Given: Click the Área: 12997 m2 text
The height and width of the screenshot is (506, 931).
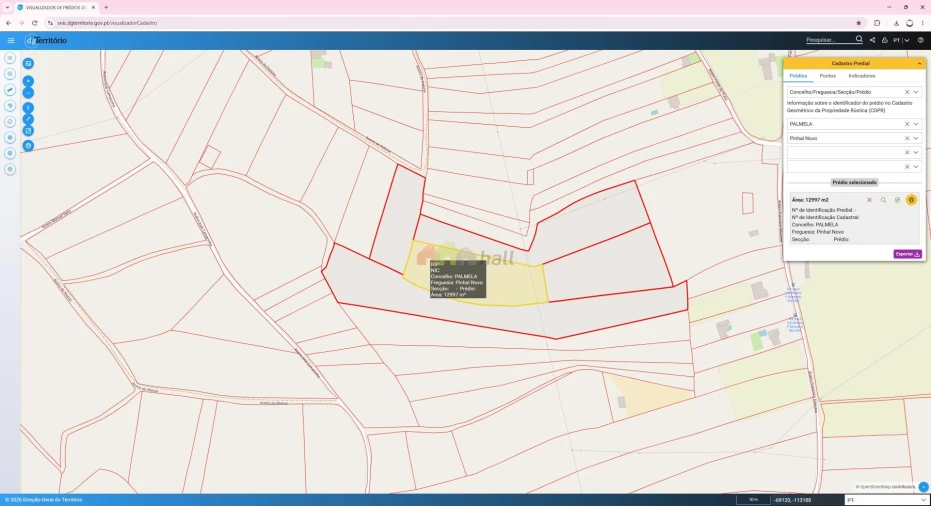Looking at the screenshot, I should (810, 200).
